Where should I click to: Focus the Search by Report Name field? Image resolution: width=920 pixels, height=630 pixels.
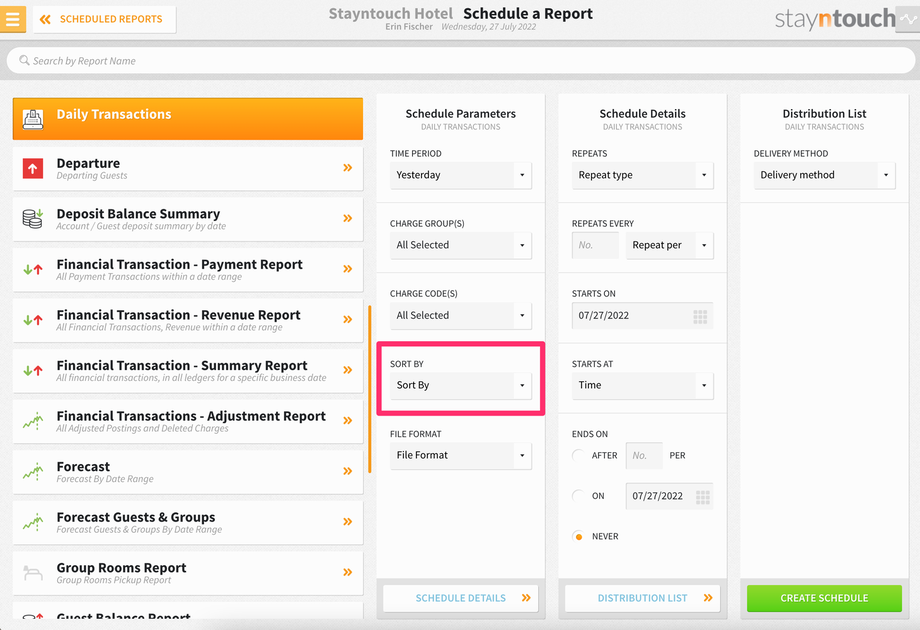tap(461, 60)
